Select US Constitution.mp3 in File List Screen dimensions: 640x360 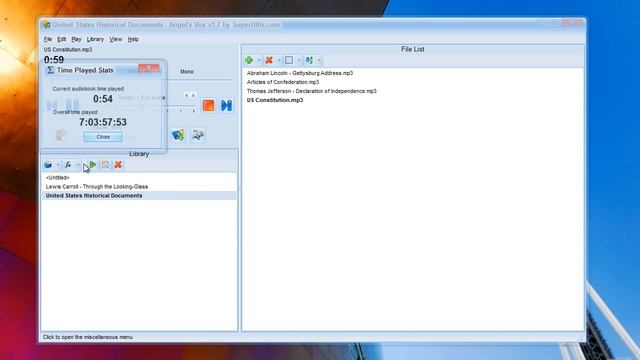pyautogui.click(x=275, y=100)
